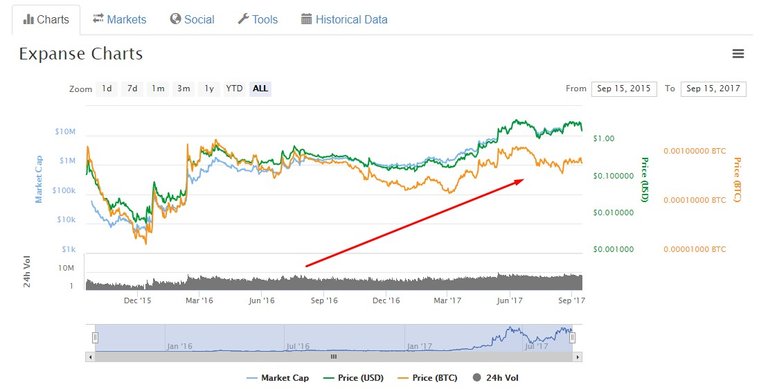
Task: Toggle the Price (BTC) series in legend
Action: (428, 378)
